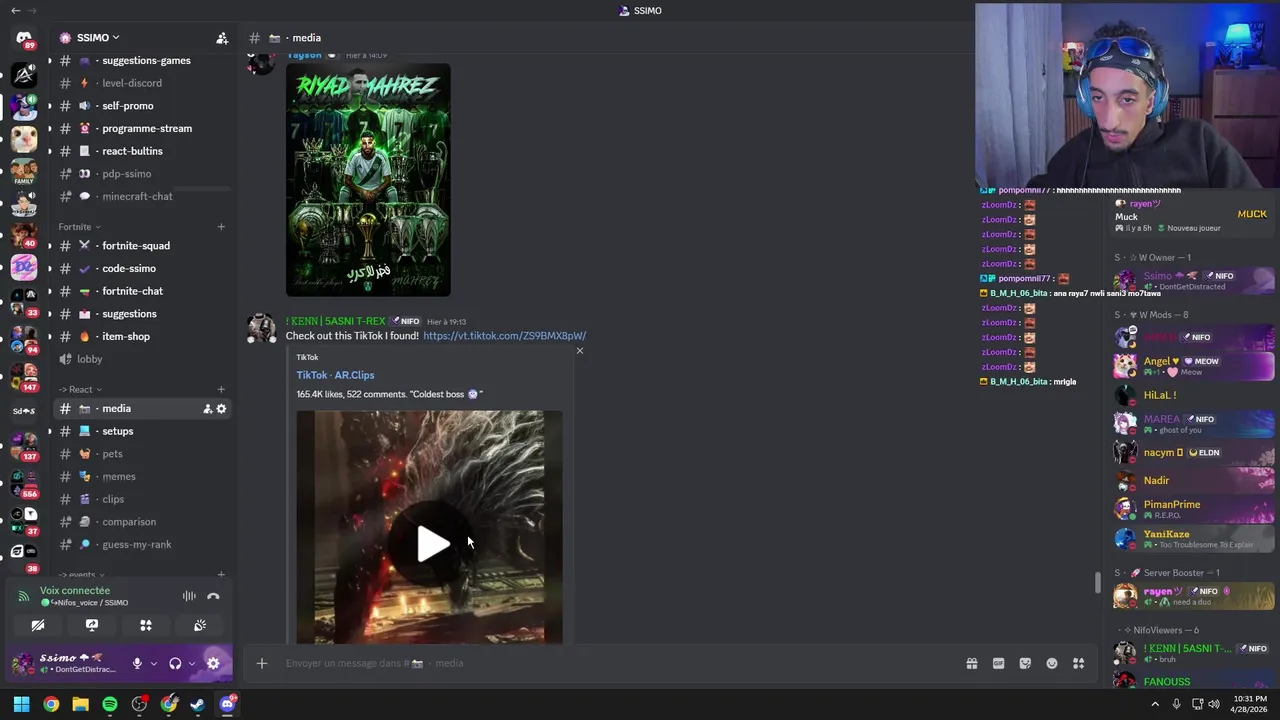Expand the fortnite-squad threads arrow
This screenshot has width=1280, height=720.
coord(49,246)
